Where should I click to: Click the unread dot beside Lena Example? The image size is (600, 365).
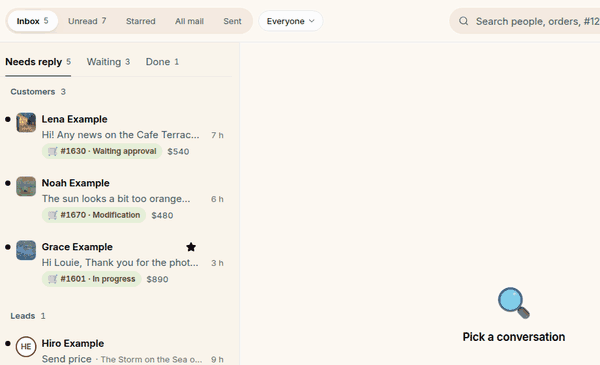8,119
